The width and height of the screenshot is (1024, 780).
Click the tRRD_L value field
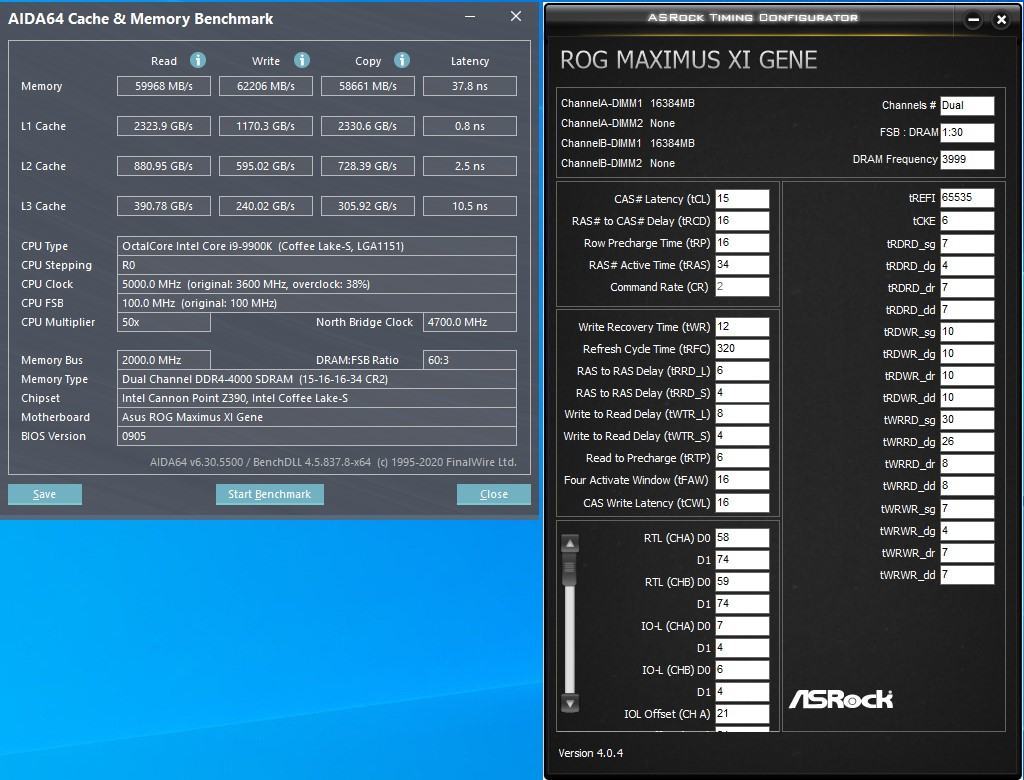(743, 371)
